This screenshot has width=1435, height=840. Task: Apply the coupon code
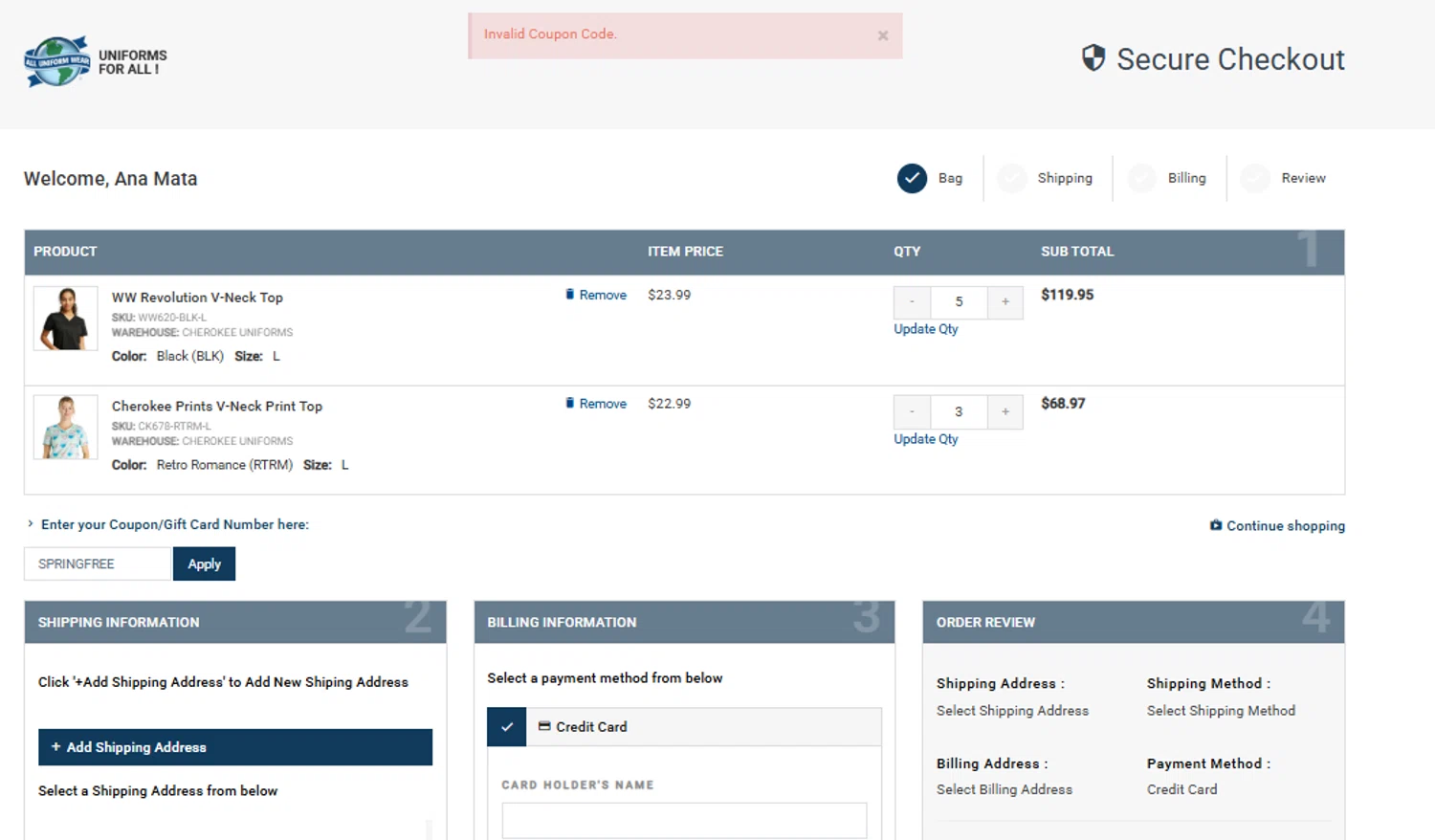(204, 564)
